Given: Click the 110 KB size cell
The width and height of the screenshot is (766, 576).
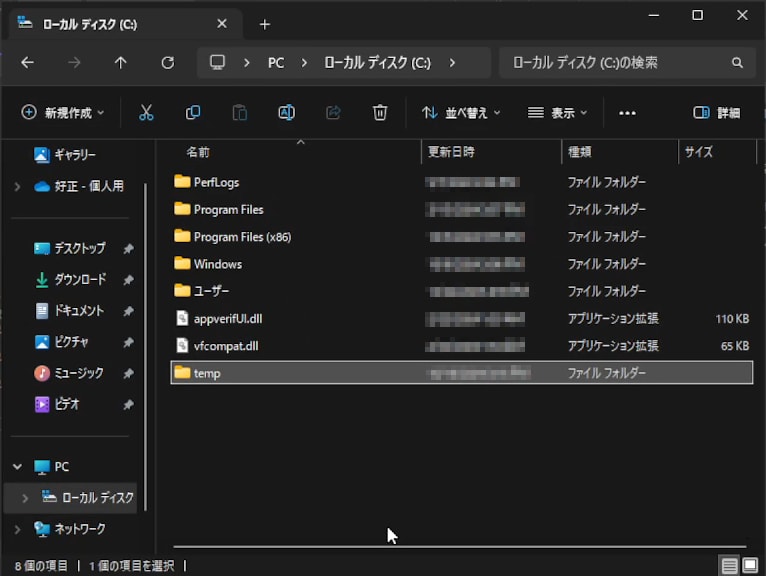Looking at the screenshot, I should click(x=732, y=319).
